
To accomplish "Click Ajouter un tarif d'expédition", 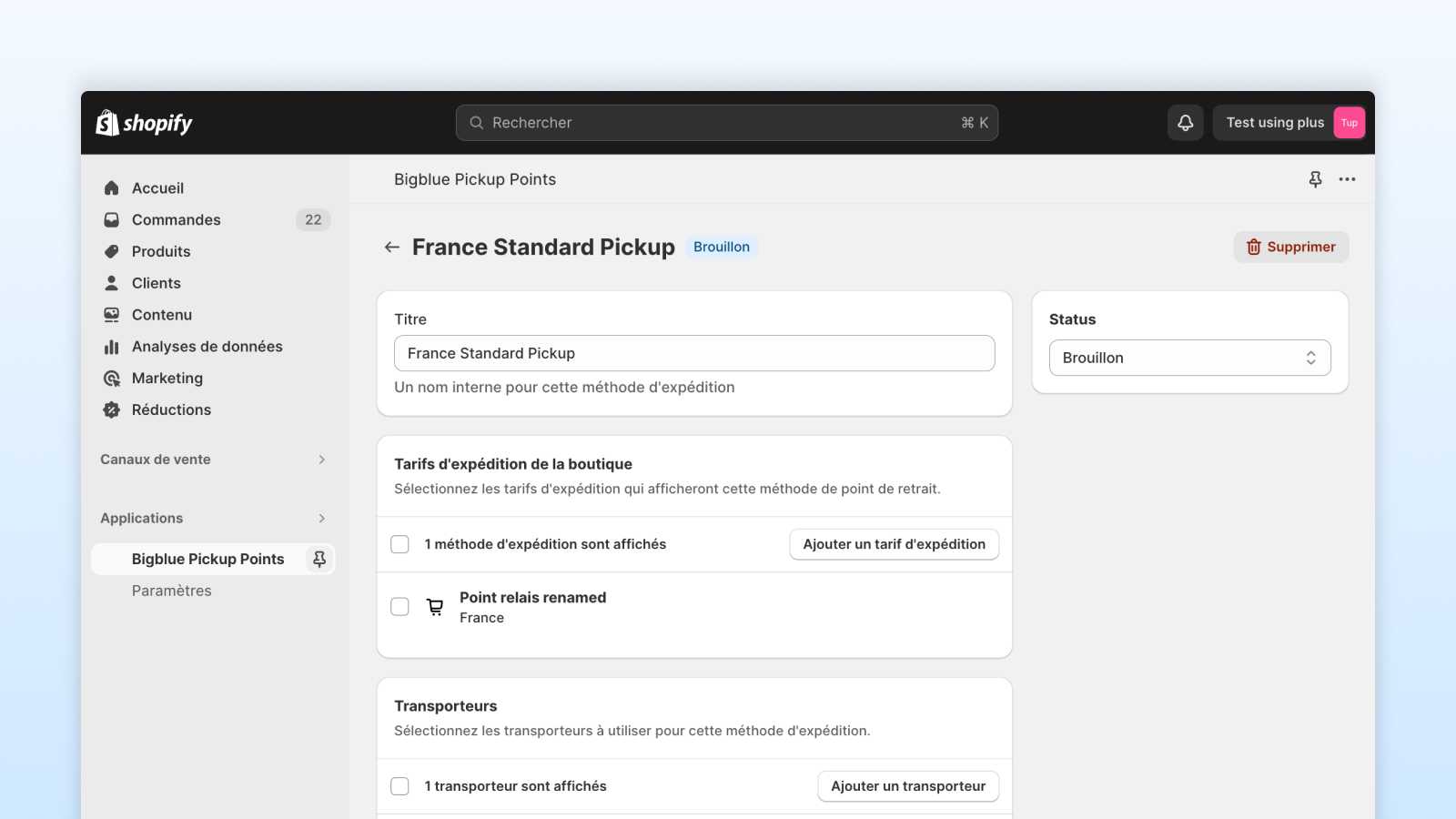I will tap(895, 544).
